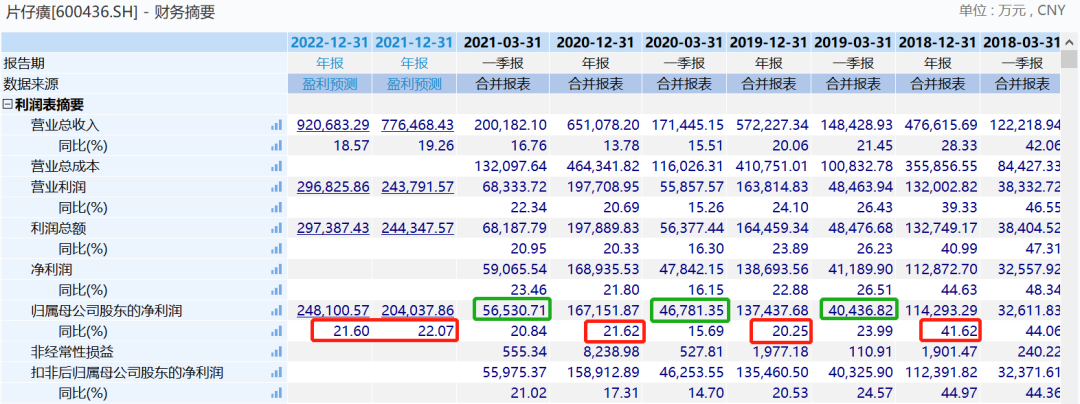The width and height of the screenshot is (1080, 404).
Task: Open chart icon for 营业利润 row
Action: (x=277, y=187)
